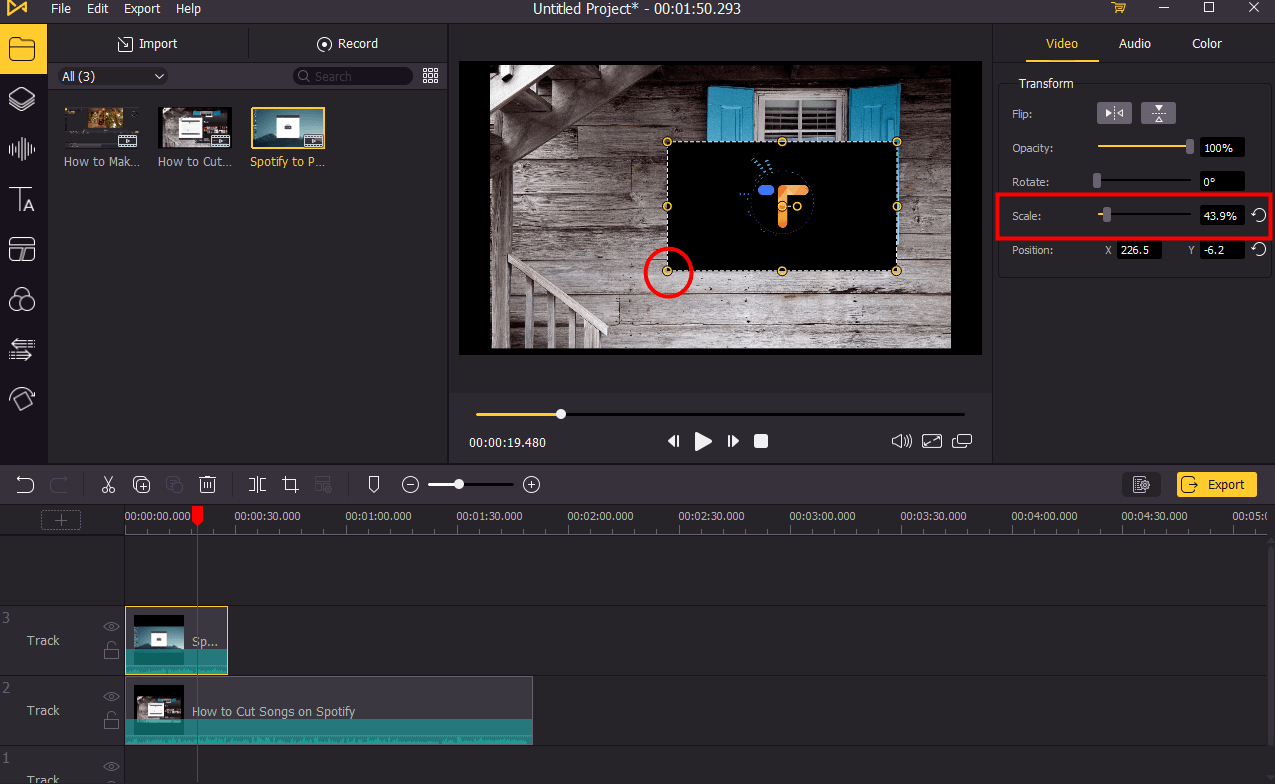
Task: Select the Spotify to P thumbnail in media library
Action: click(287, 128)
